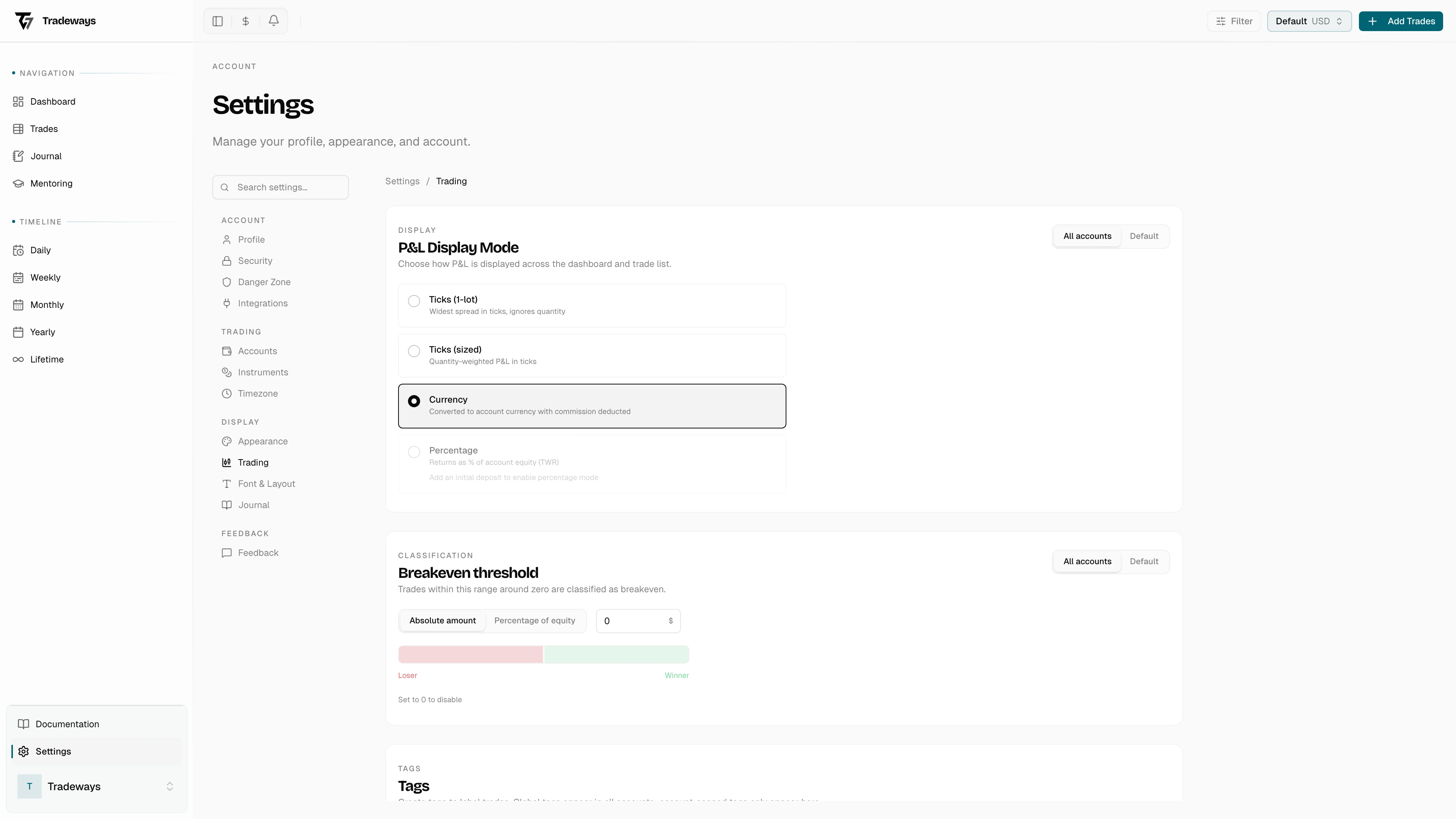Open Security settings with the lock icon
Screen dimensions: 1456x819
click(227, 260)
